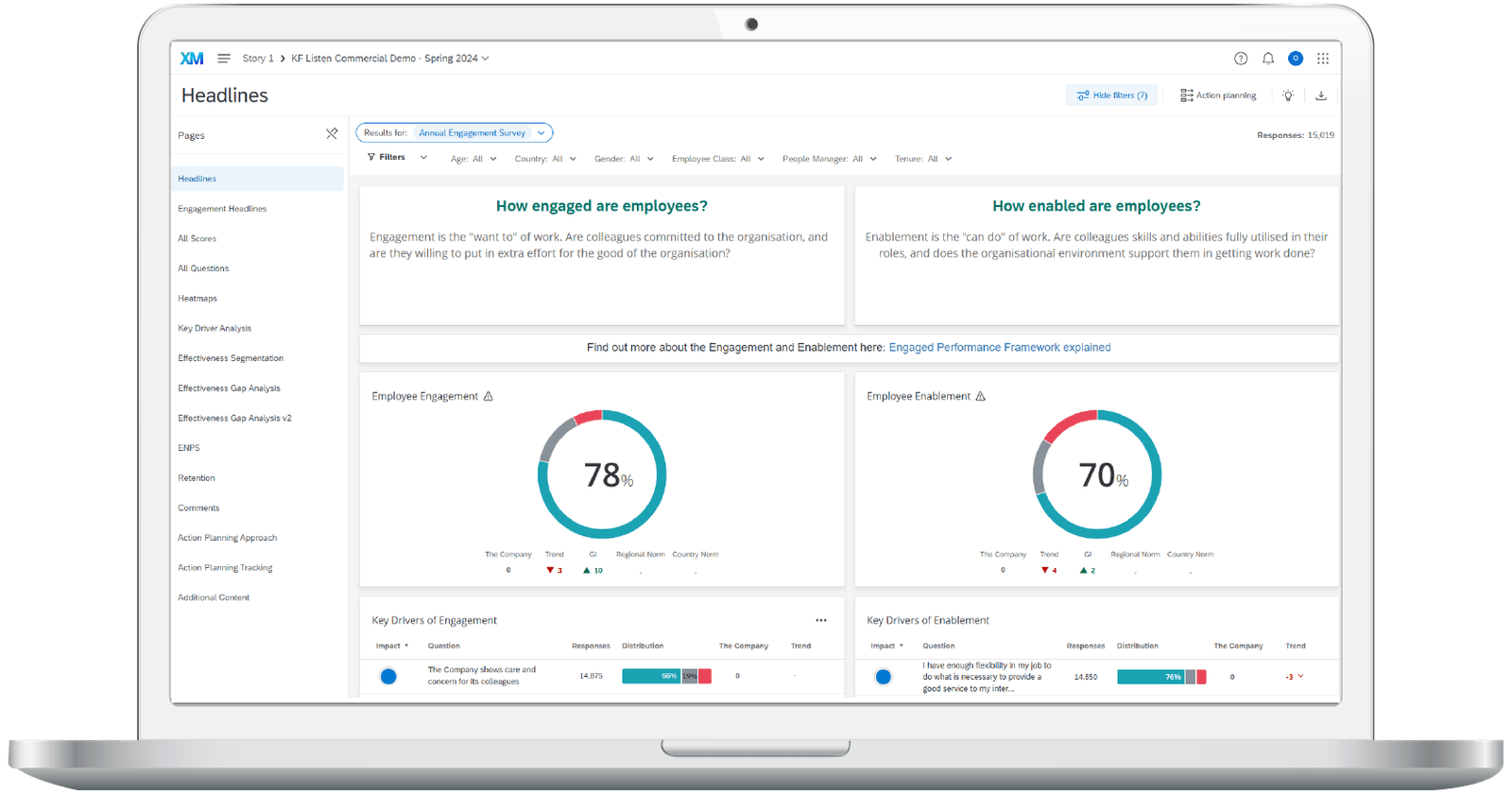Sort Engagement drivers by Impact column

click(392, 647)
